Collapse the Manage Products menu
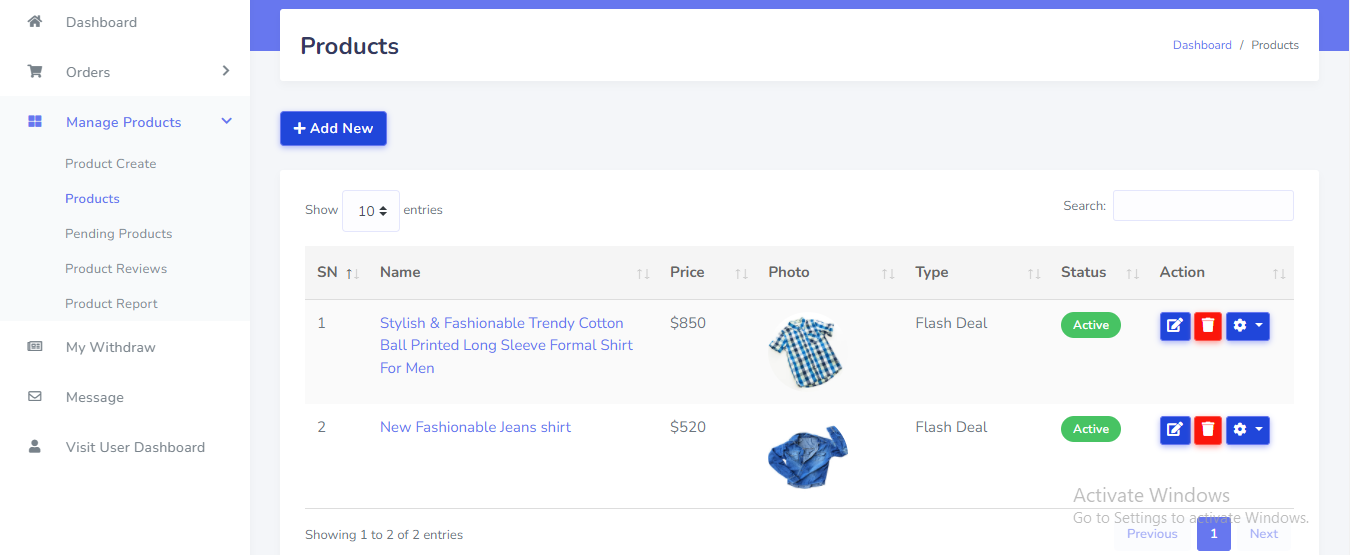Viewport: 1350px width, 555px height. click(227, 121)
